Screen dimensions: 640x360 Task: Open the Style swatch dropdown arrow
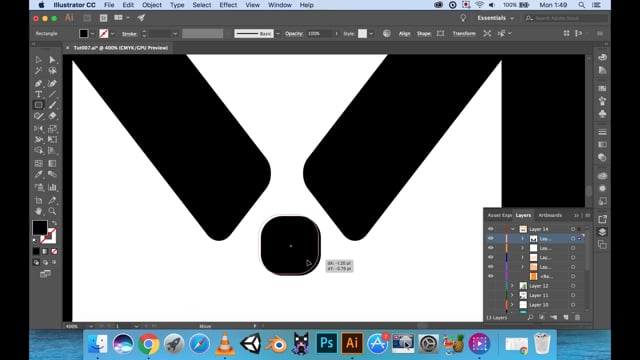[x=371, y=33]
